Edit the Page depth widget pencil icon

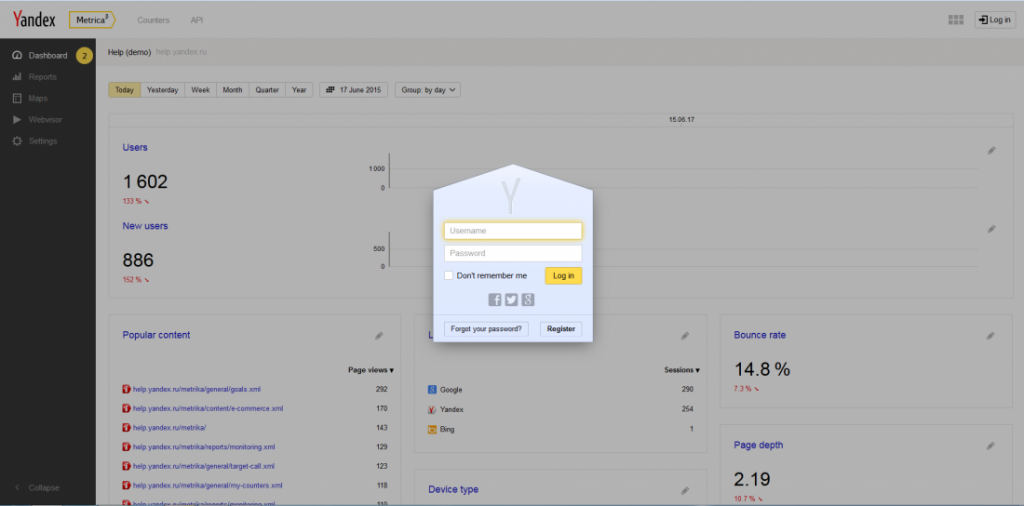pos(991,446)
